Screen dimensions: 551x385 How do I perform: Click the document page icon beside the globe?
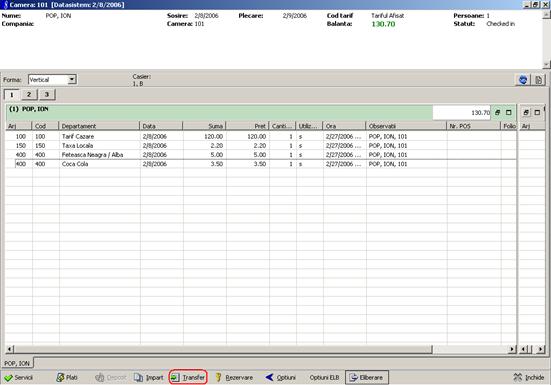tap(538, 80)
